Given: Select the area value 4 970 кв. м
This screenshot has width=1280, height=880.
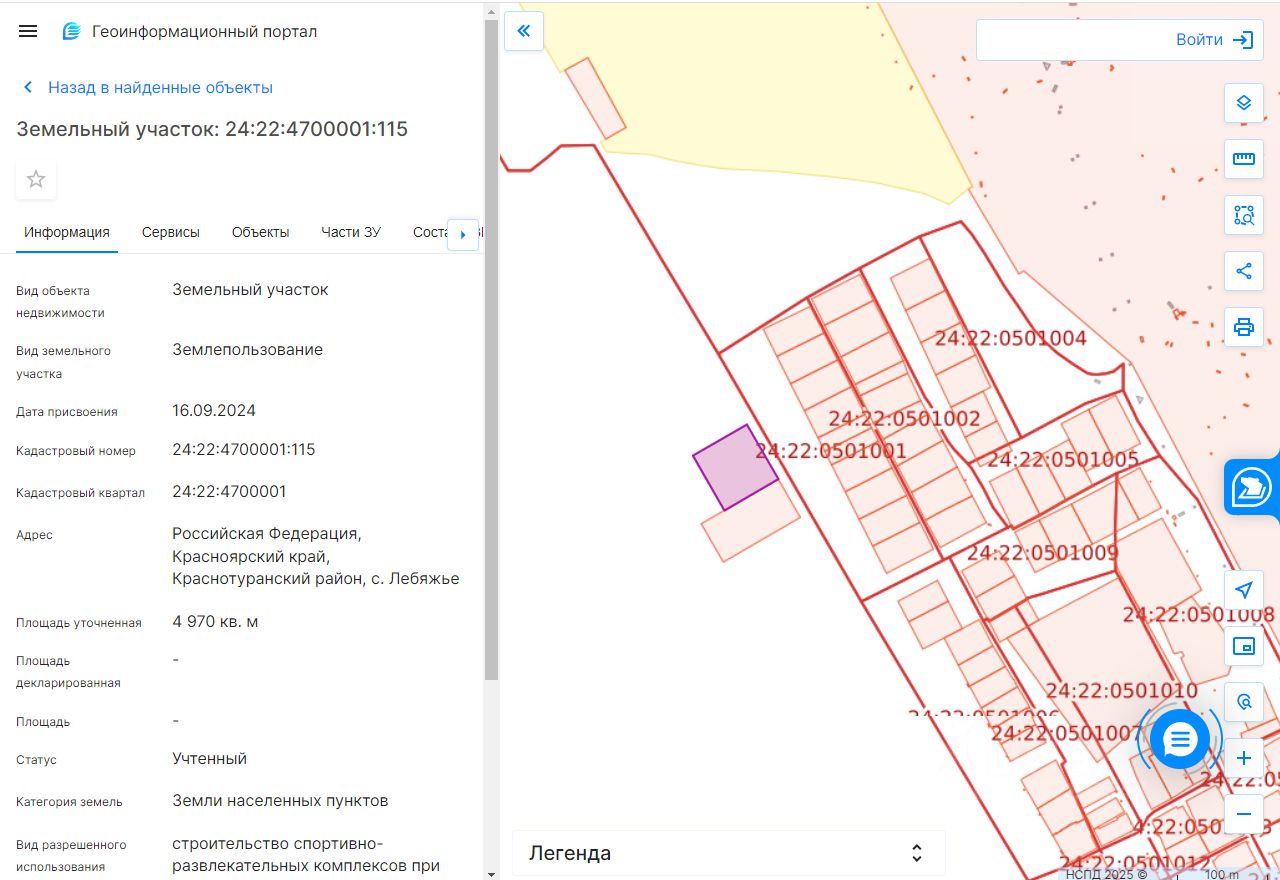Looking at the screenshot, I should tap(215, 622).
